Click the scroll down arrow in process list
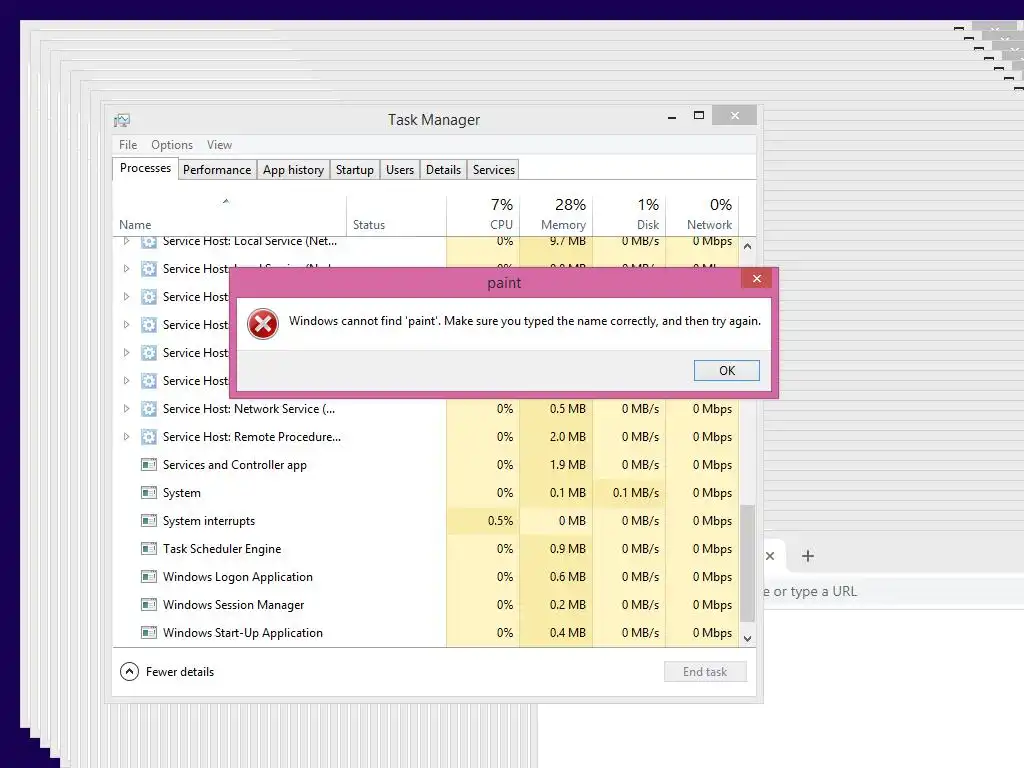Screen dimensions: 1024x768 click(x=748, y=639)
